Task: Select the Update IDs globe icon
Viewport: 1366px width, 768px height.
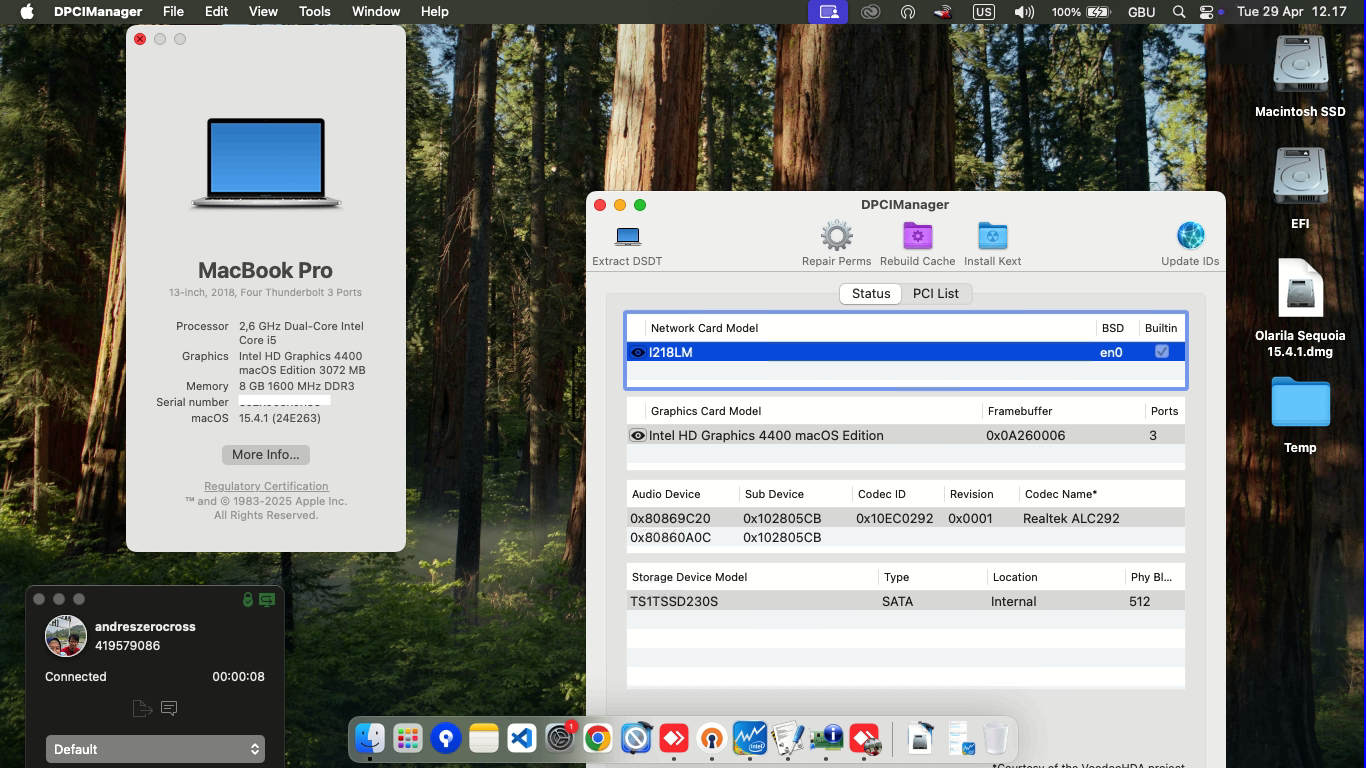Action: [x=1189, y=235]
